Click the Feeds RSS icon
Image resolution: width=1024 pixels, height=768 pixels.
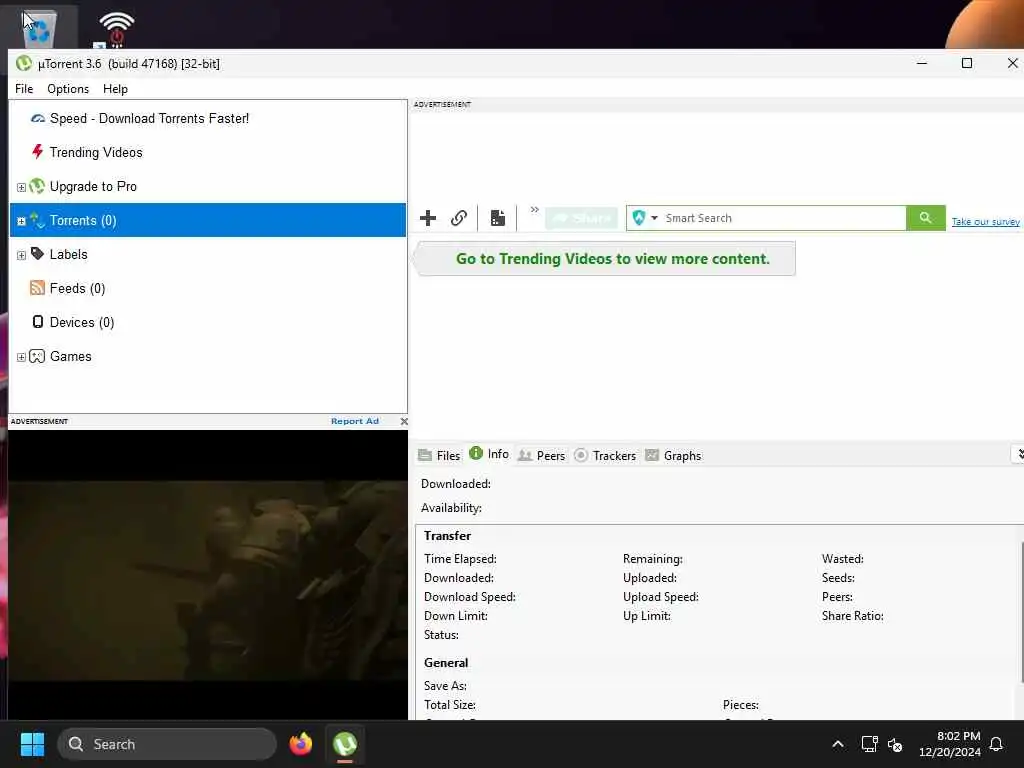tap(37, 287)
